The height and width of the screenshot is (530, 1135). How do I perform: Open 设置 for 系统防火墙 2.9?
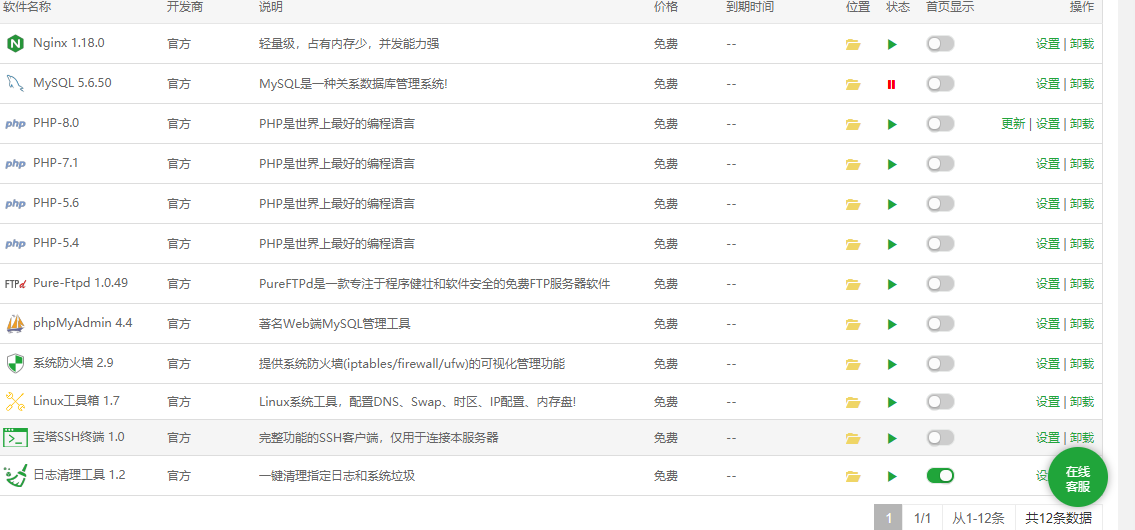coord(1047,363)
